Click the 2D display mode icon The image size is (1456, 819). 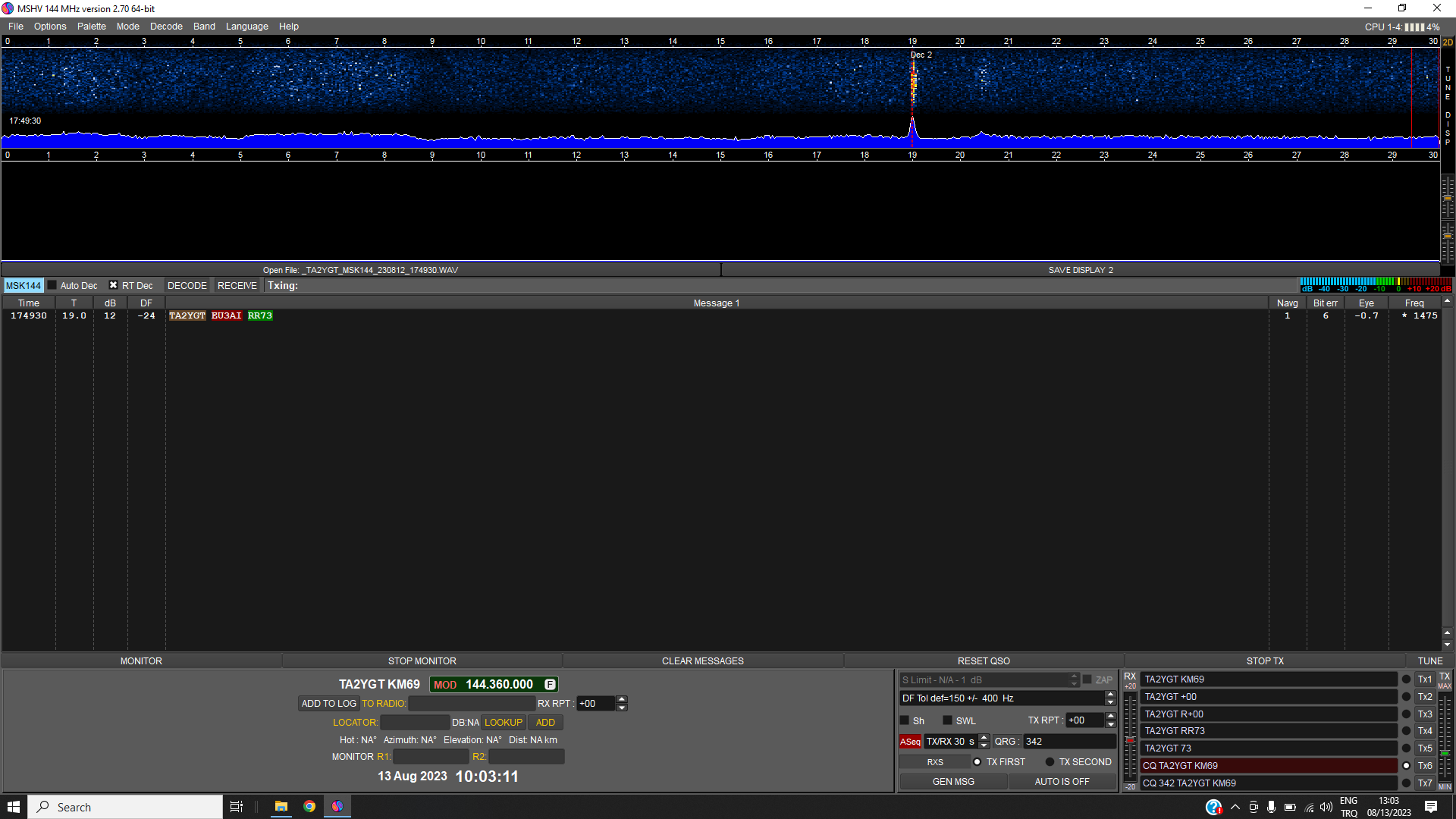pos(1448,42)
